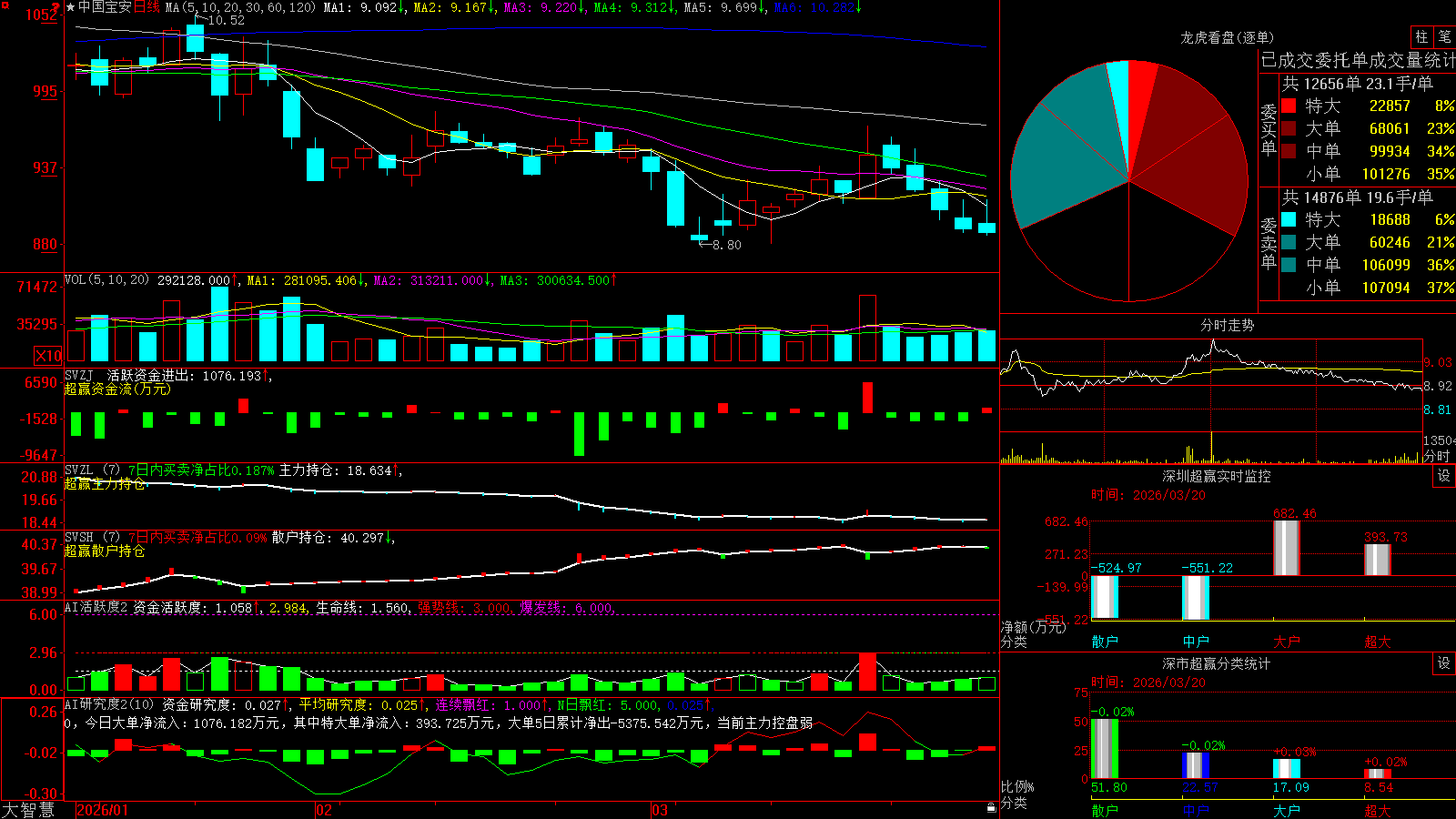The image size is (1456, 819).
Task: Click the MA(5,10,20,30,60,120) indicator parameters
Action: [240, 7]
